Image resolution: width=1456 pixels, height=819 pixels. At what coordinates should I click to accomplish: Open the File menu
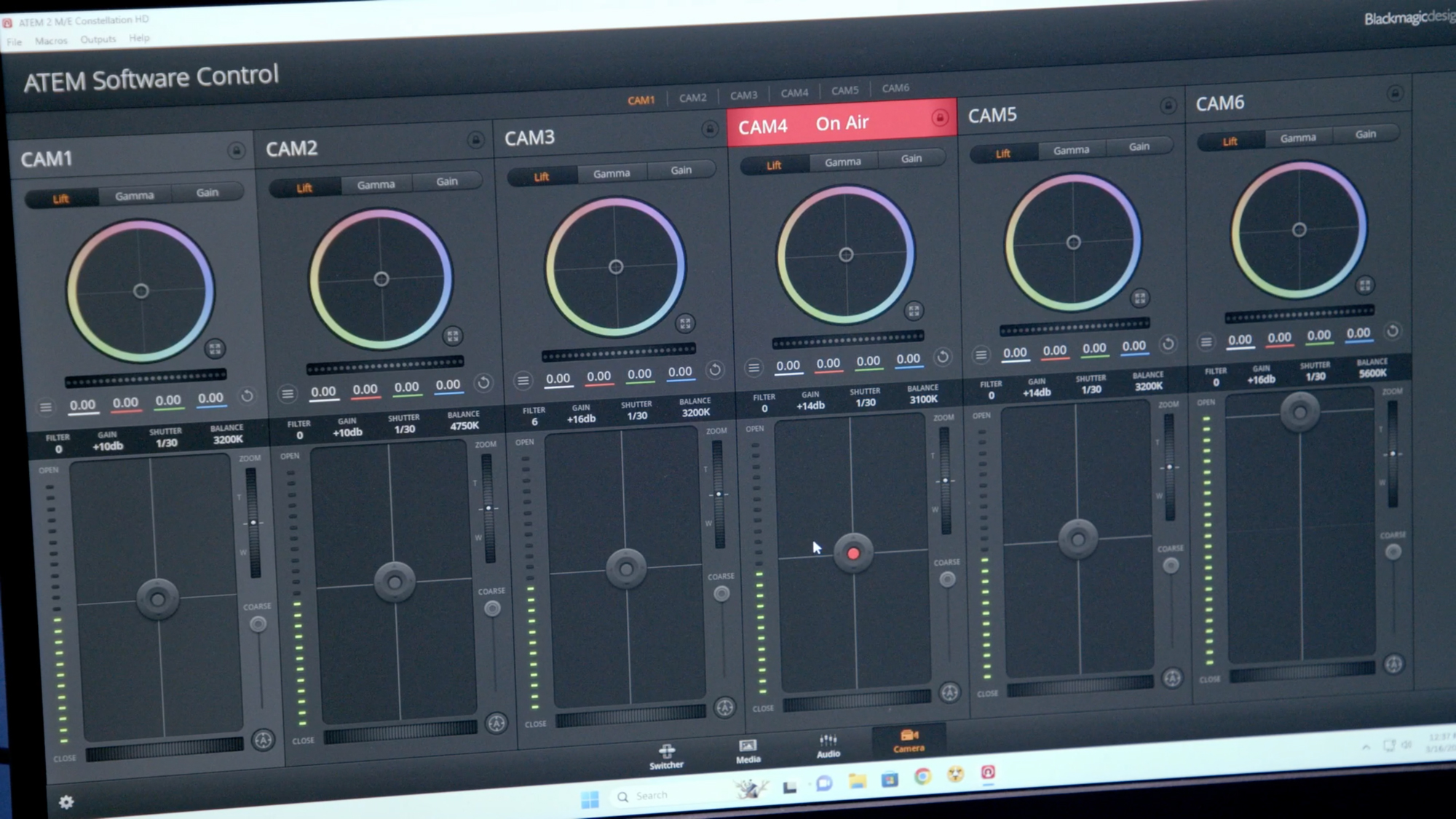point(15,42)
